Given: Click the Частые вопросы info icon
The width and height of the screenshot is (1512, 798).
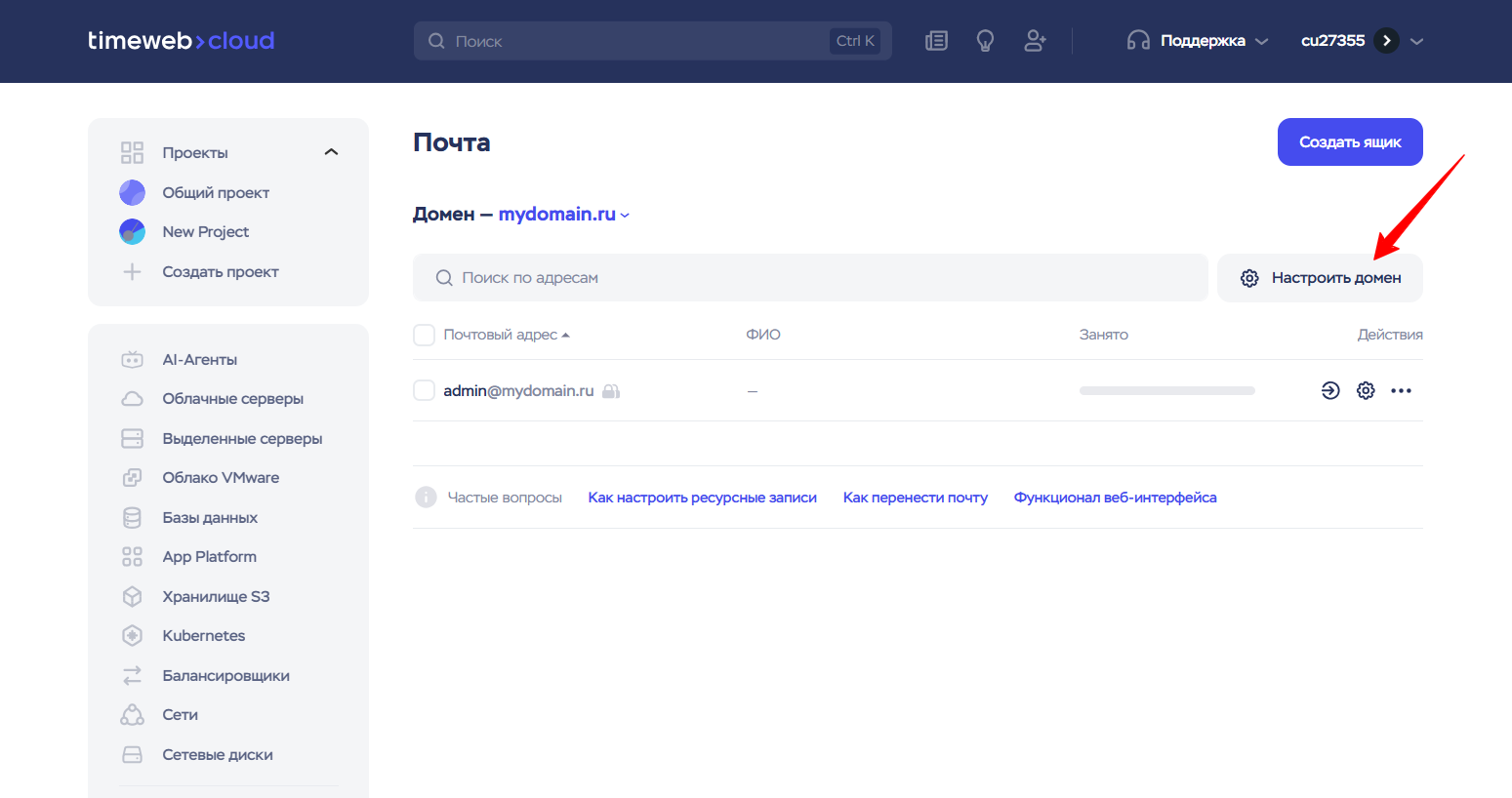Looking at the screenshot, I should pyautogui.click(x=426, y=498).
